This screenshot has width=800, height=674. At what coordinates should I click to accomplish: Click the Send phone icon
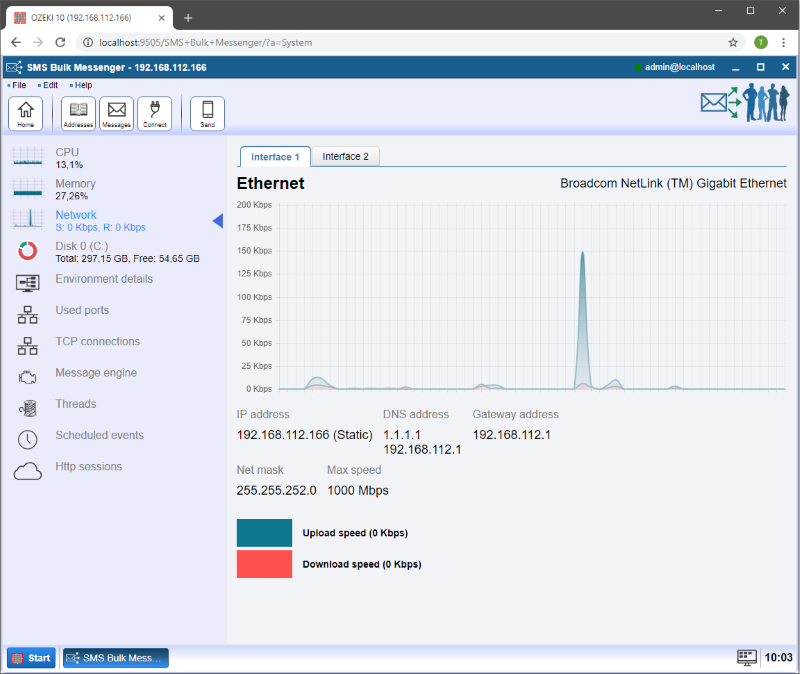pyautogui.click(x=207, y=113)
